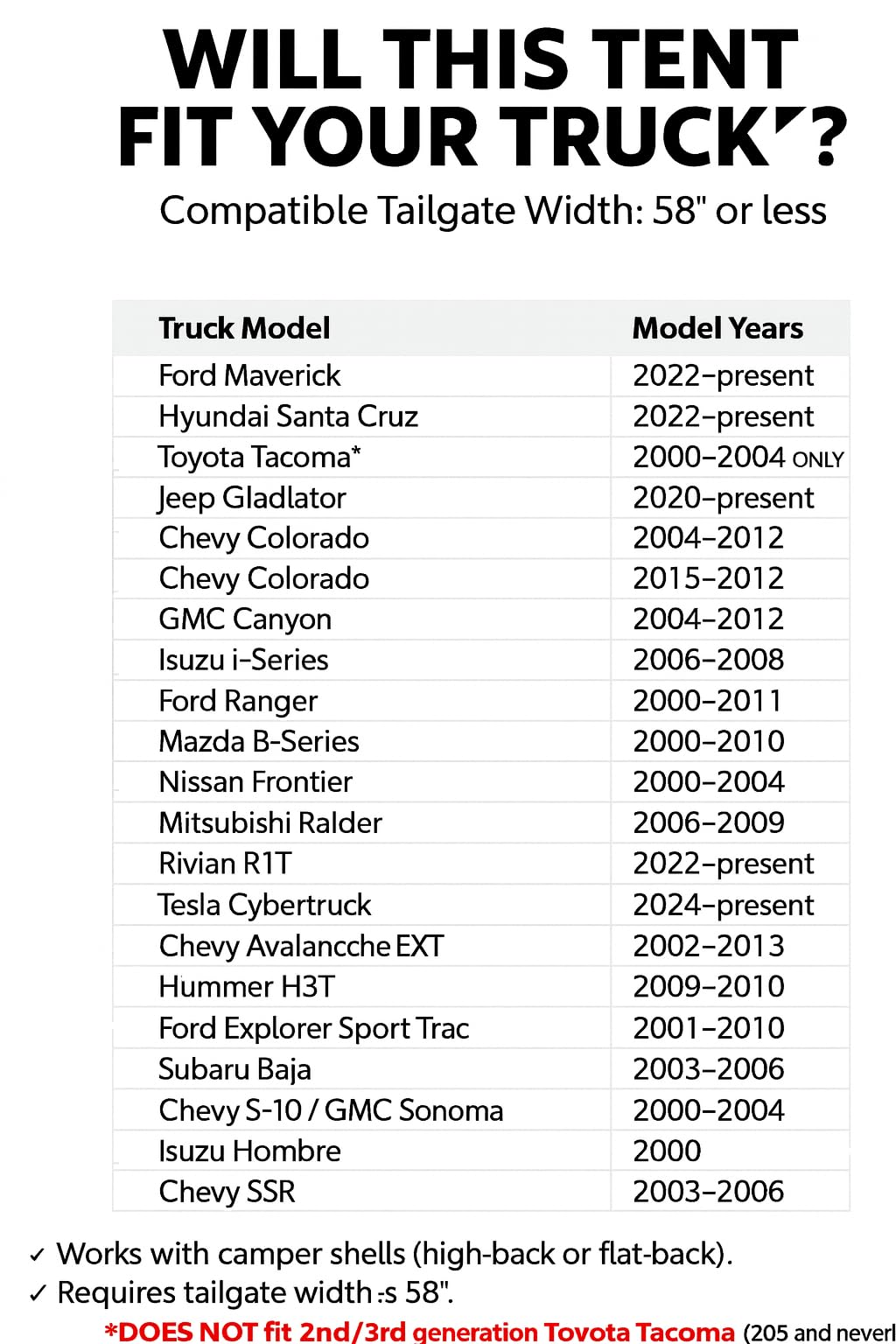Screen dimensions: 896x1344
Task: Click the Ford Ranger truck name
Action: [238, 701]
